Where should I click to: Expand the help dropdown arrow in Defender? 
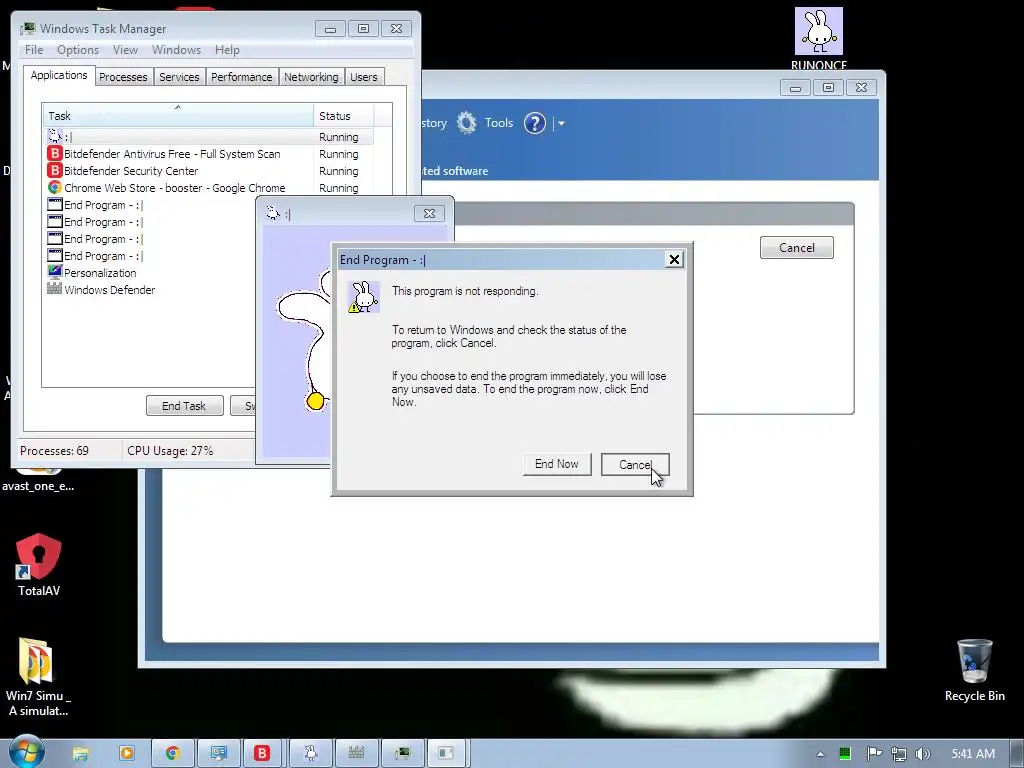point(561,123)
